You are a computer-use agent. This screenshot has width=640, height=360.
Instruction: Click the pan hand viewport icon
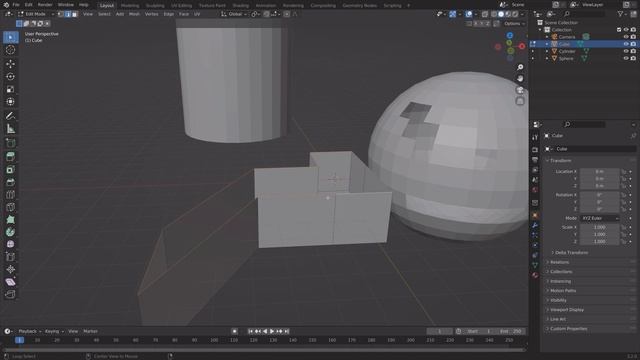pyautogui.click(x=520, y=78)
